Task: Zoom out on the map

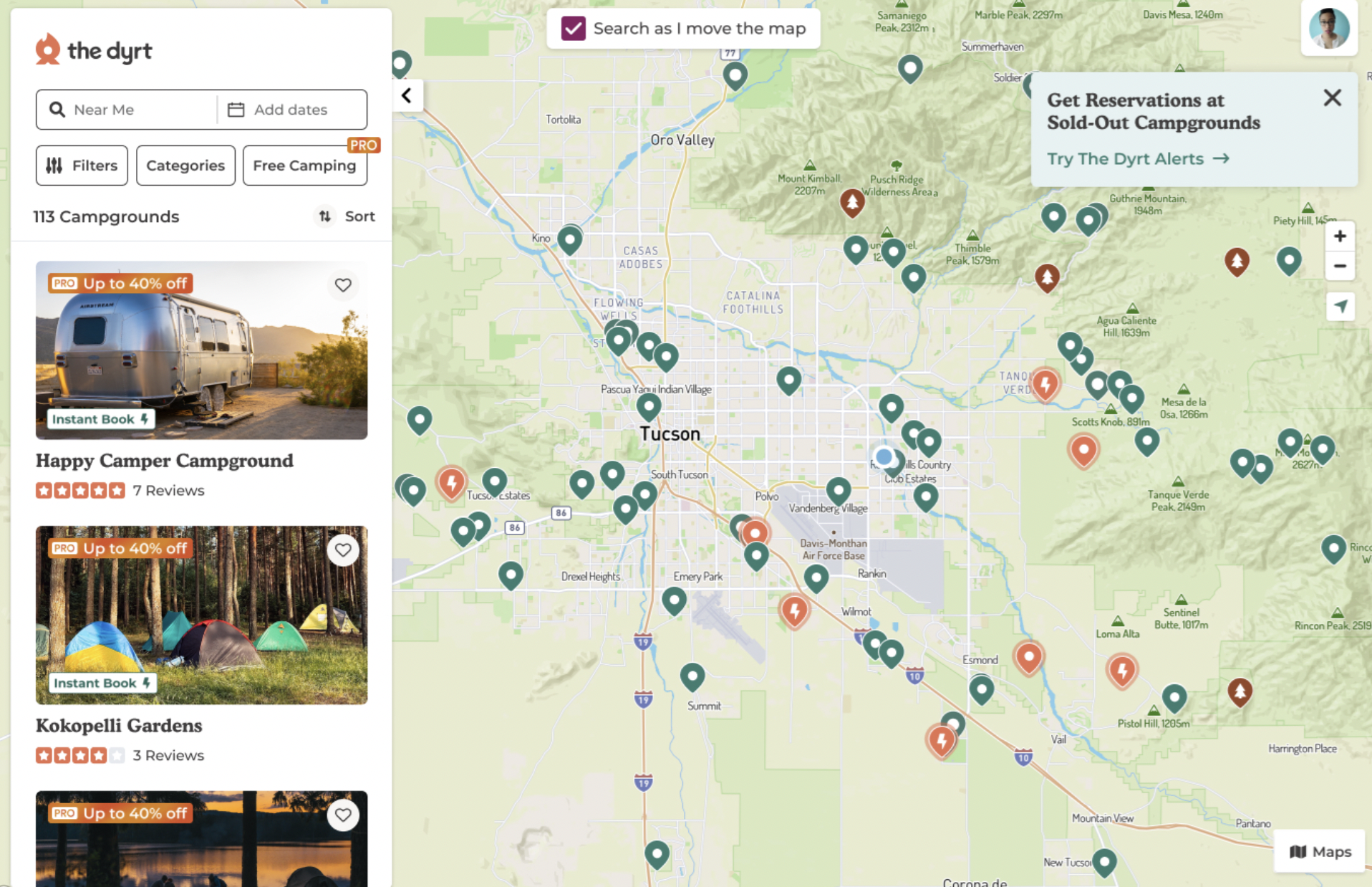Action: (x=1340, y=266)
